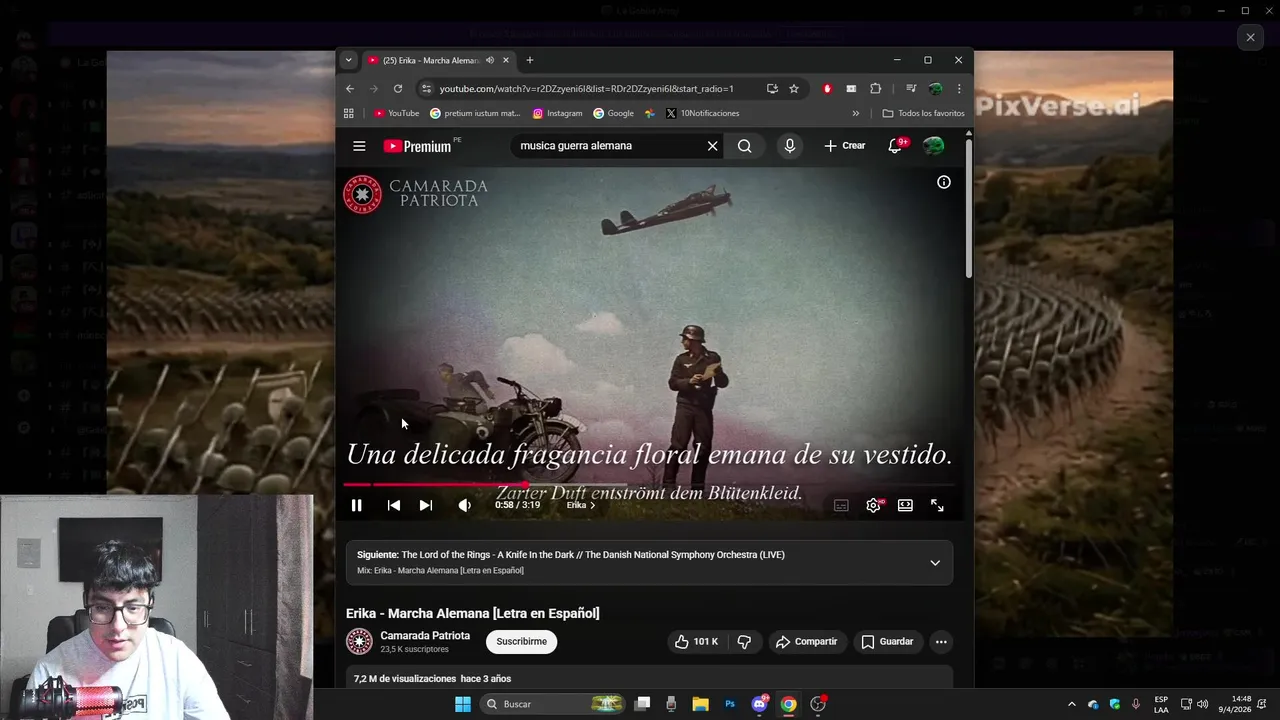Grab the YouTube page scrollbar
This screenshot has height=720, width=1280.
click(968, 210)
